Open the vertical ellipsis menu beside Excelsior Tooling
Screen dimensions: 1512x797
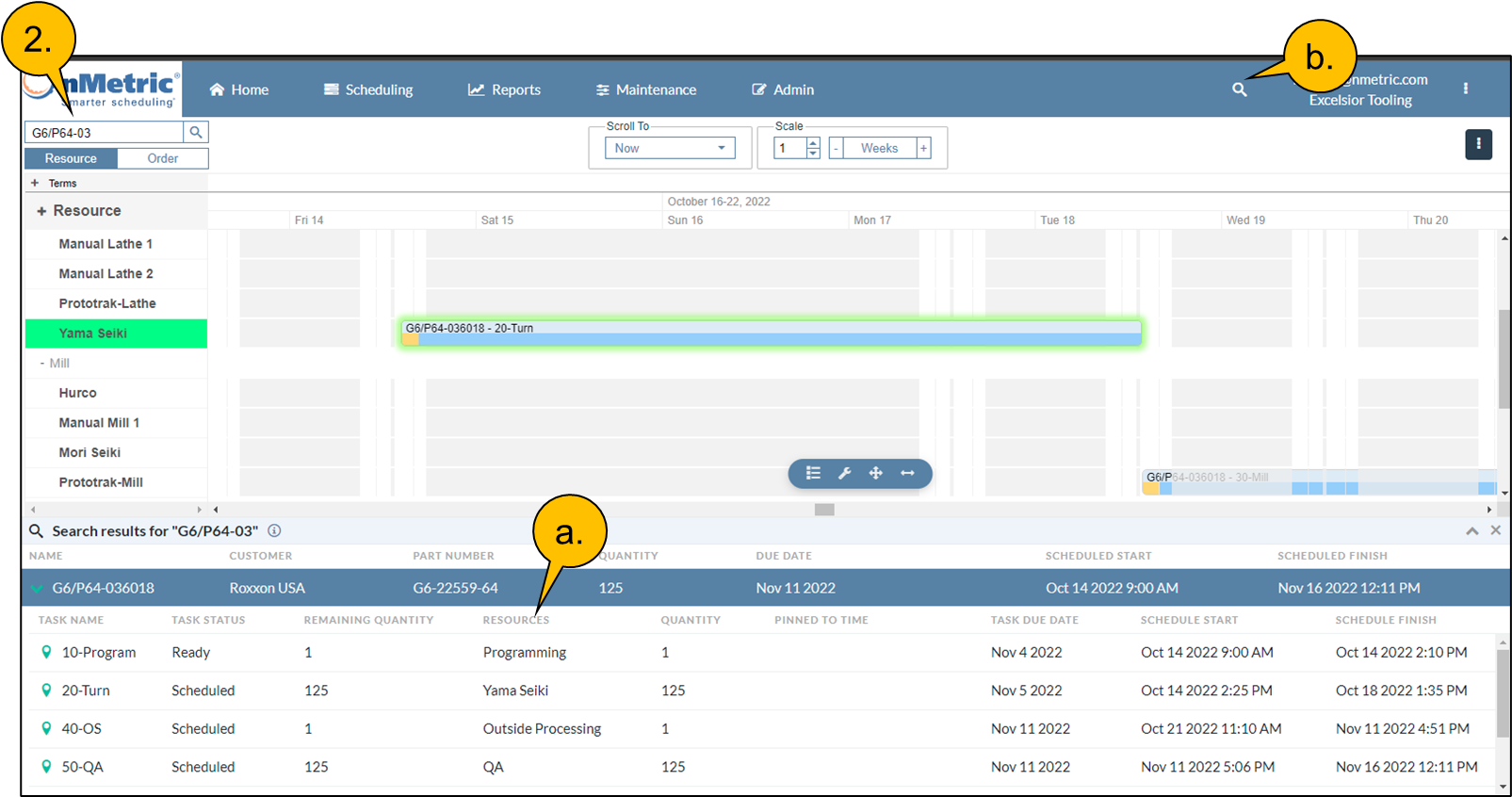tap(1465, 89)
